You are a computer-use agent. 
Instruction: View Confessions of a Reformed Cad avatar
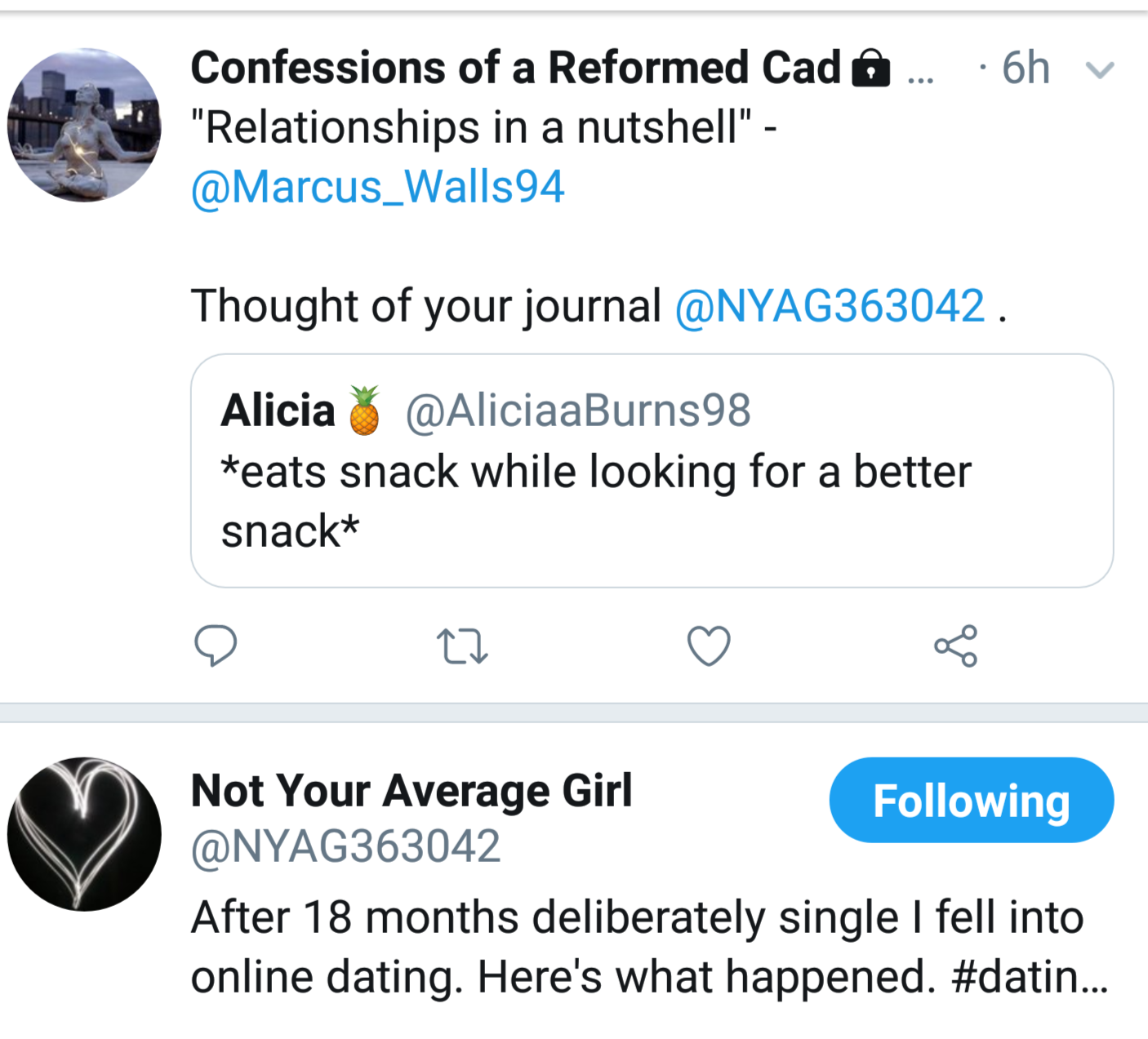point(84,125)
